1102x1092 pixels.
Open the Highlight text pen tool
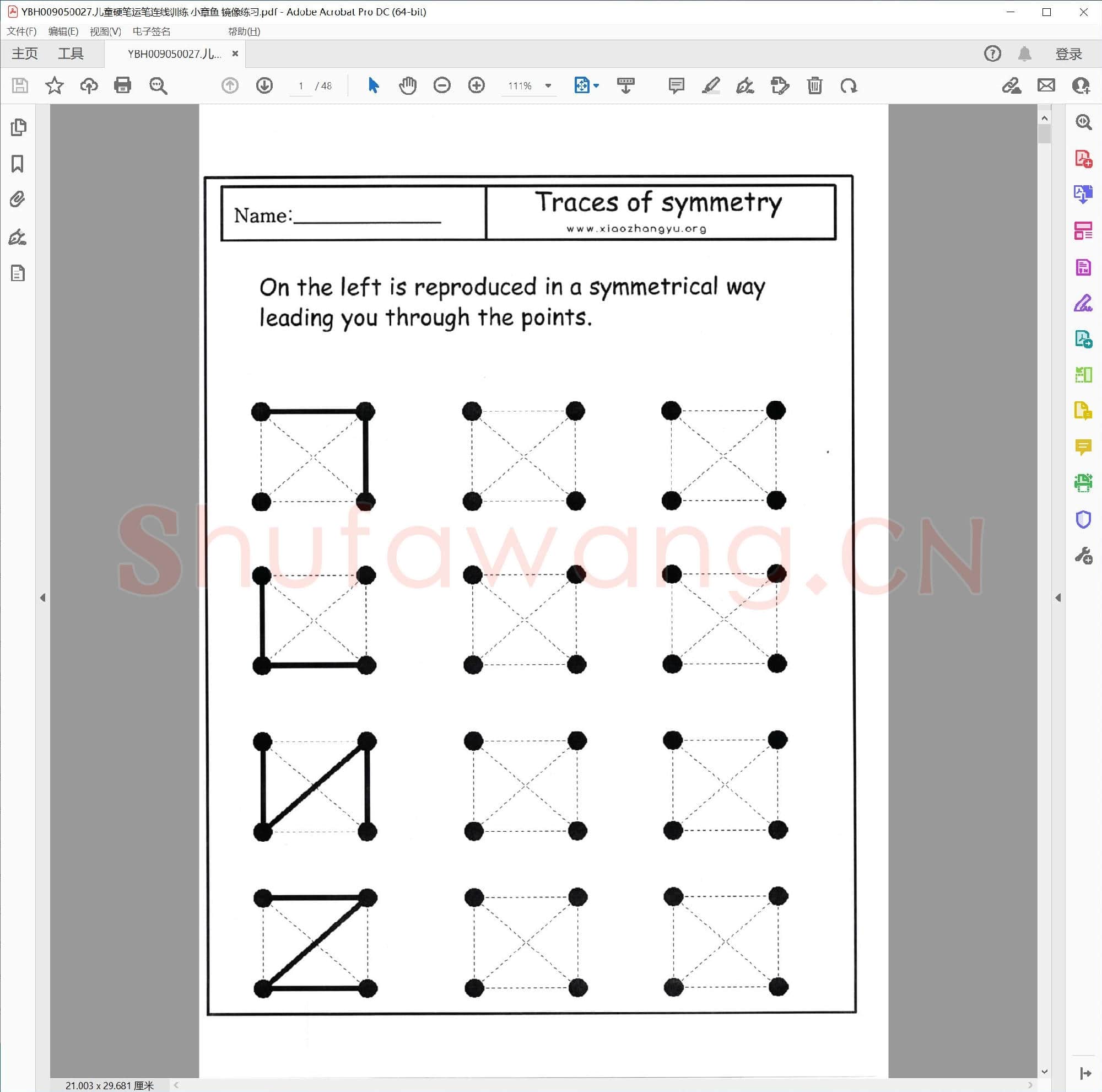pos(711,85)
